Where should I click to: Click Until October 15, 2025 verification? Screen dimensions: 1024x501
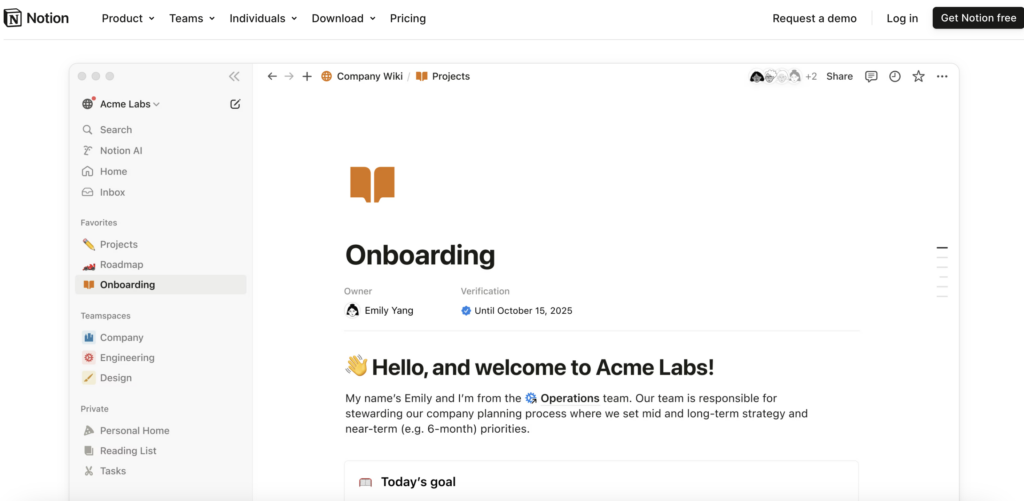click(523, 311)
